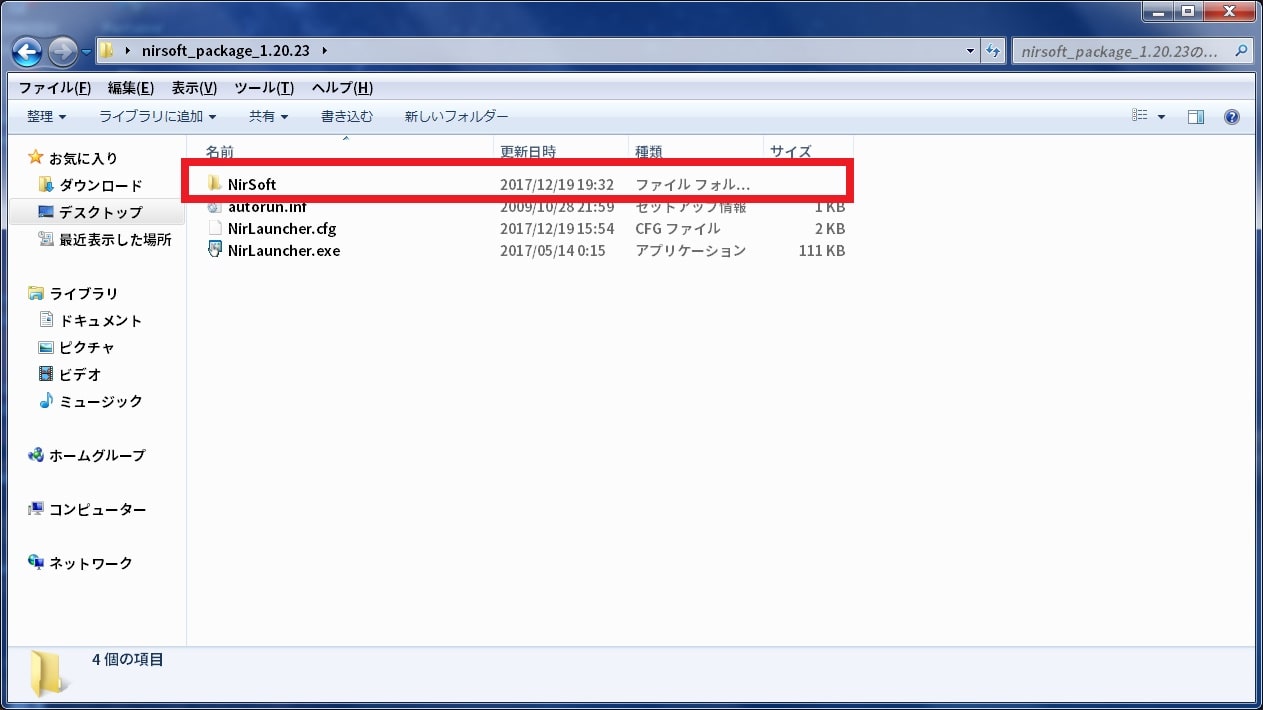Select the NirLauncher.cfg file icon

point(214,228)
